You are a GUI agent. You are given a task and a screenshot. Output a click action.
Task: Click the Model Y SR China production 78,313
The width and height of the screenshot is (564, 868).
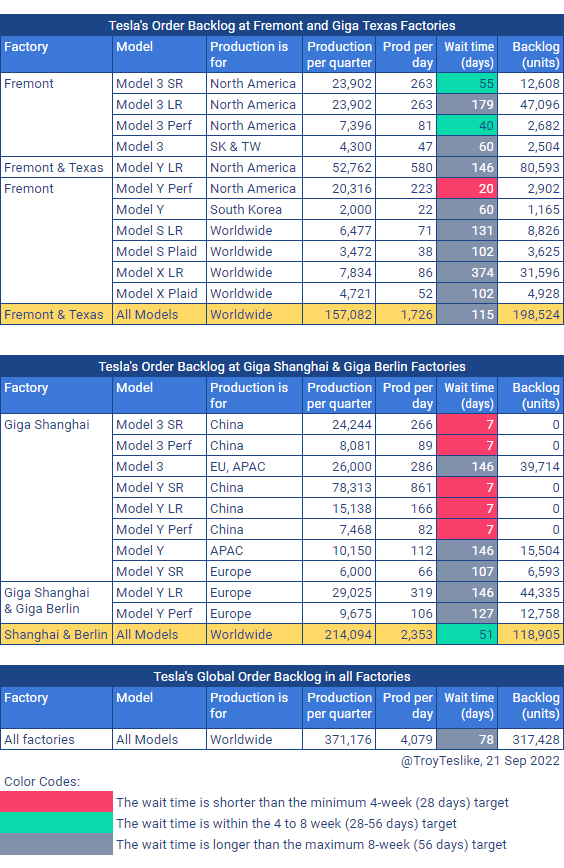[339, 488]
